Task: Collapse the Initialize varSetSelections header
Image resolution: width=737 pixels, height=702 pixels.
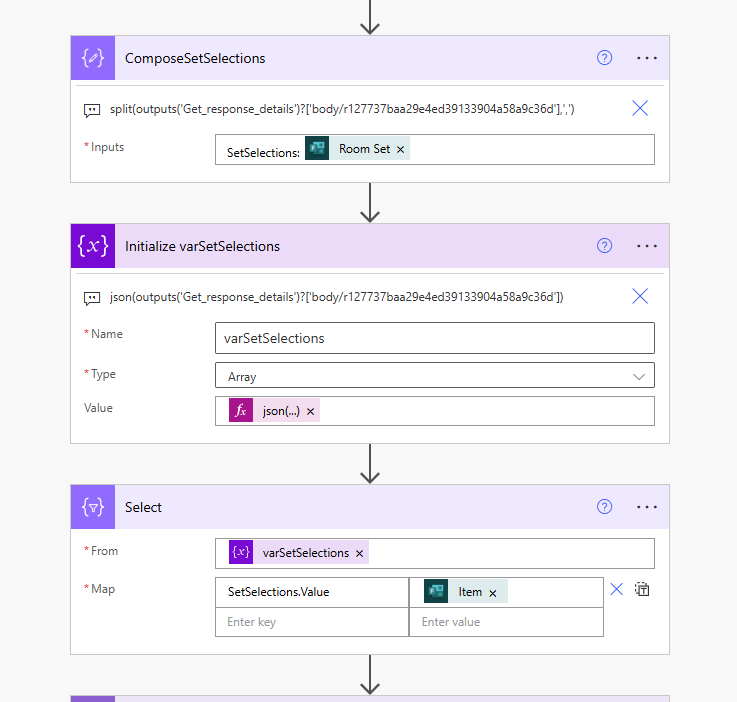Action: point(350,246)
